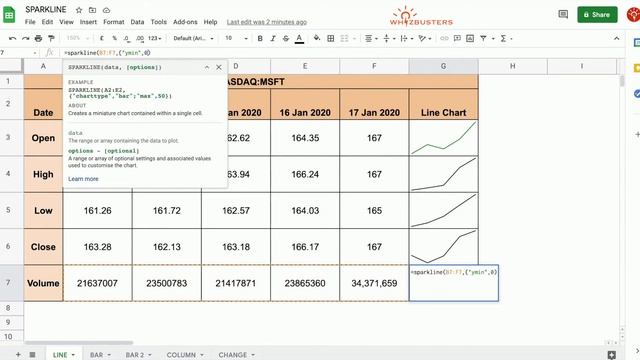Screen dimensions: 640x360
Task: Decrease decimal places
Action: (127, 38)
